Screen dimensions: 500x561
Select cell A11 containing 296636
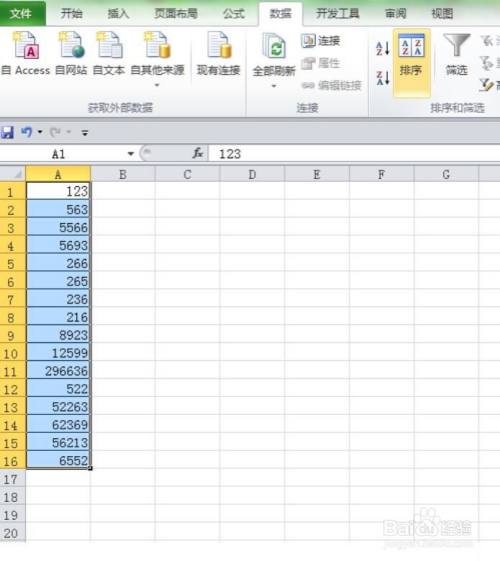58,371
